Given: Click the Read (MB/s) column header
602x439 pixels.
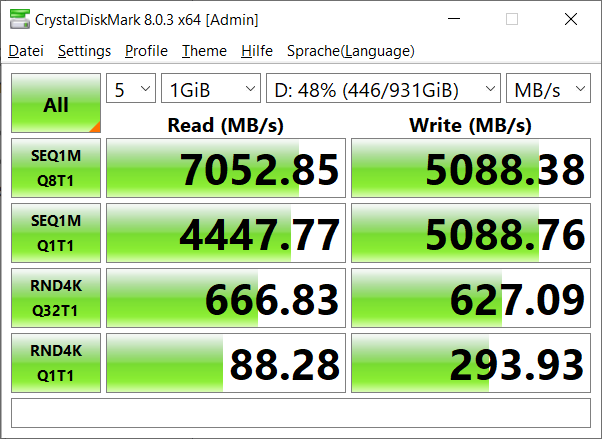Looking at the screenshot, I should coord(226,125).
